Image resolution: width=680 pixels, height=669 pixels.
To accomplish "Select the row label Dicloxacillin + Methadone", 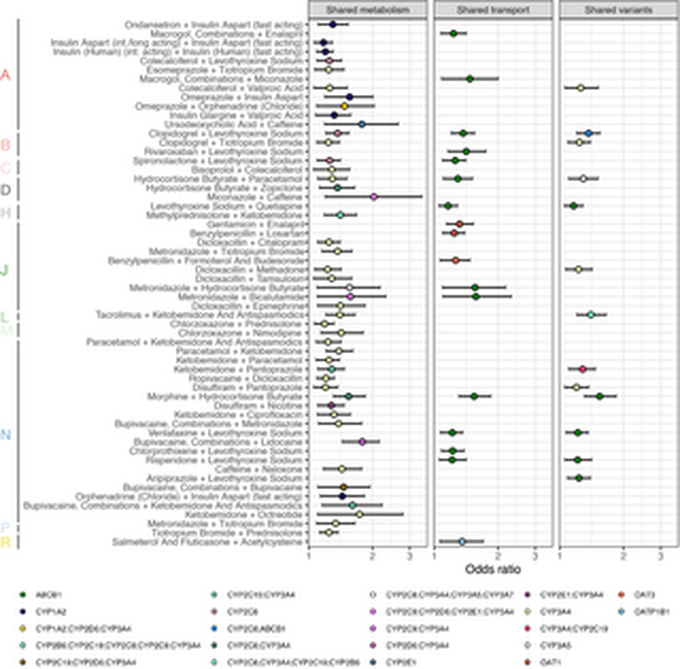I will point(249,270).
